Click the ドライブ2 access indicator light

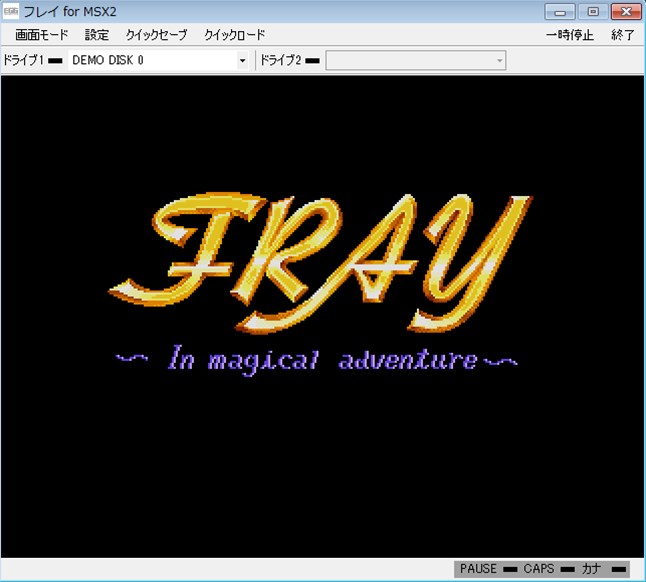(x=312, y=61)
